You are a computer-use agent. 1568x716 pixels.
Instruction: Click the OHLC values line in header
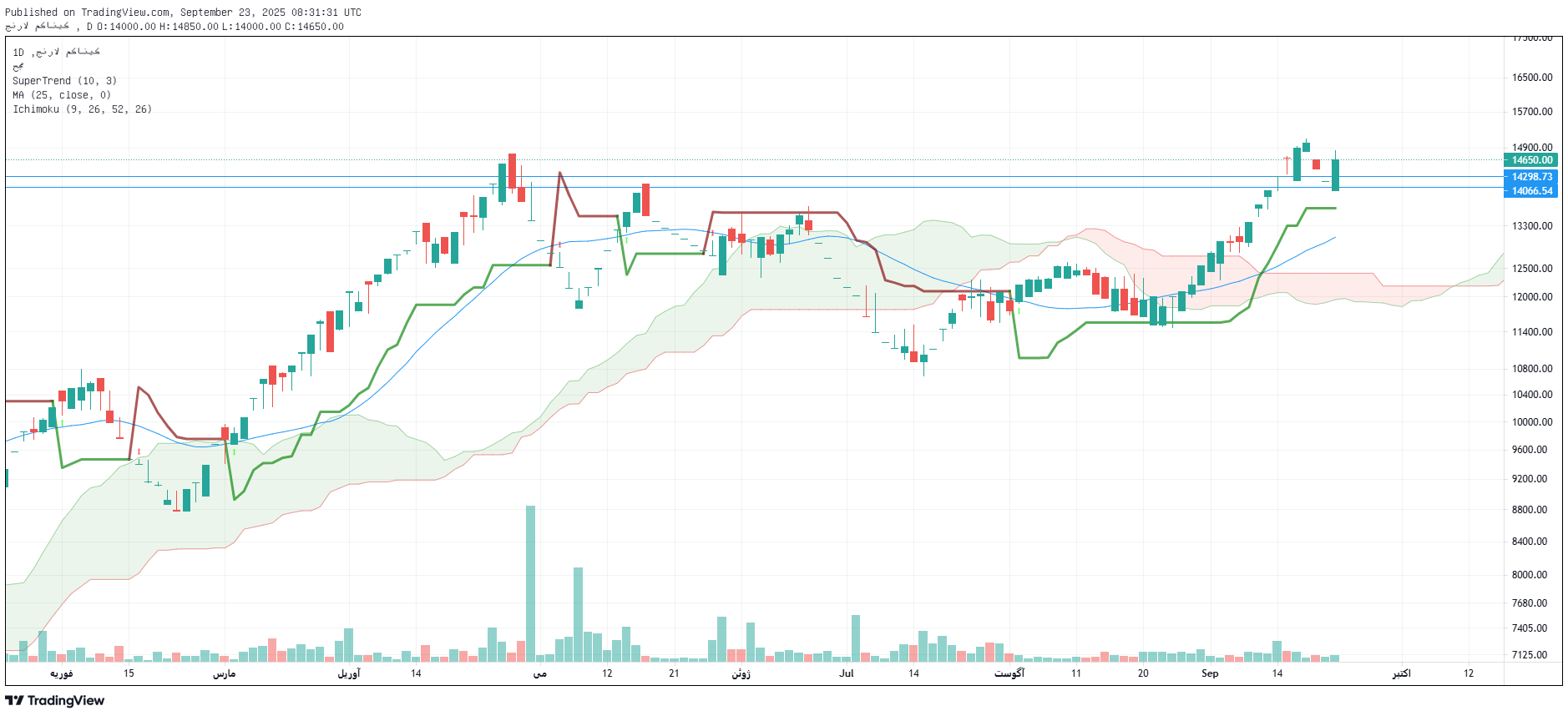click(x=215, y=27)
